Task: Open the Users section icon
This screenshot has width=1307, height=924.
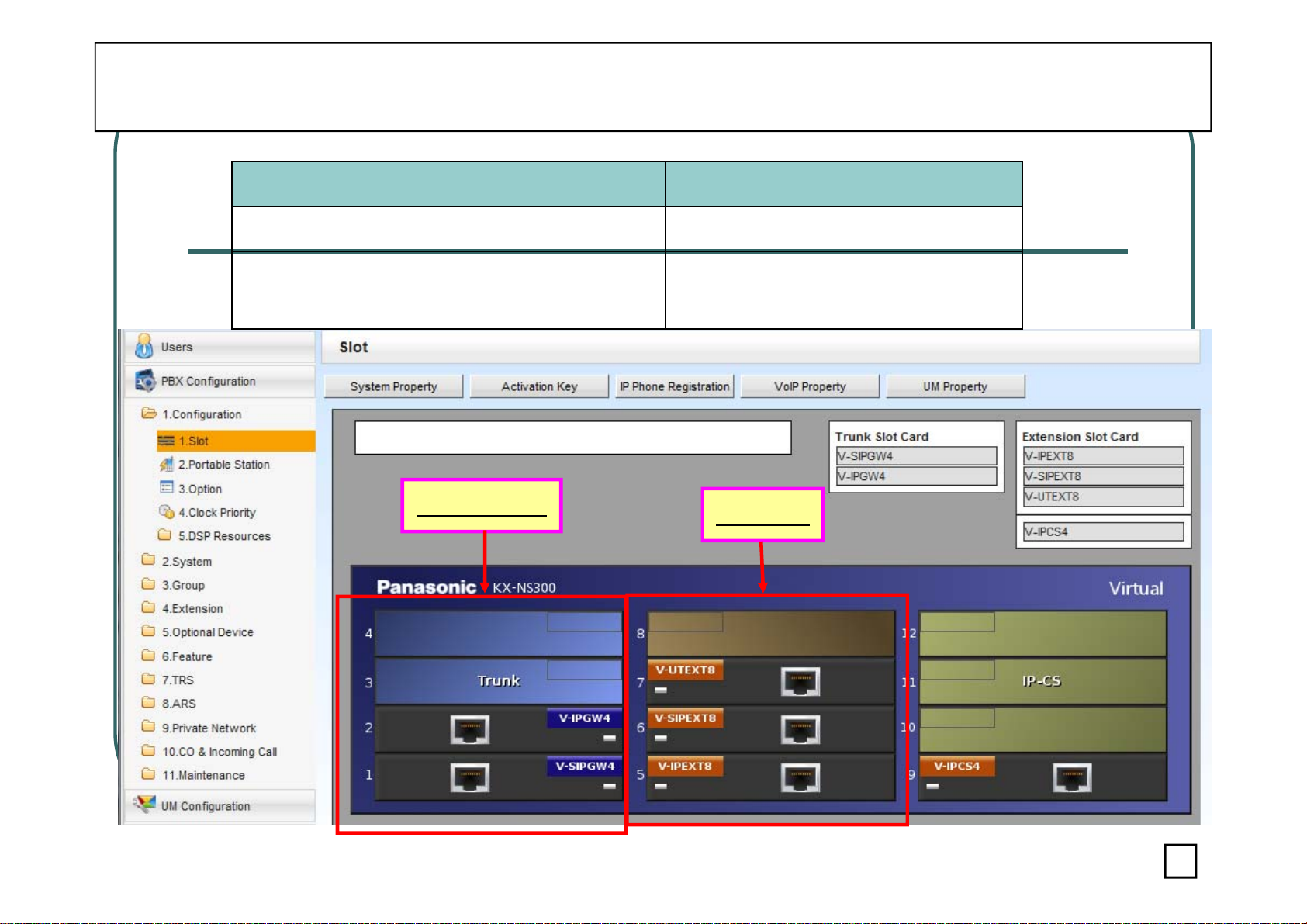Action: pyautogui.click(x=143, y=346)
